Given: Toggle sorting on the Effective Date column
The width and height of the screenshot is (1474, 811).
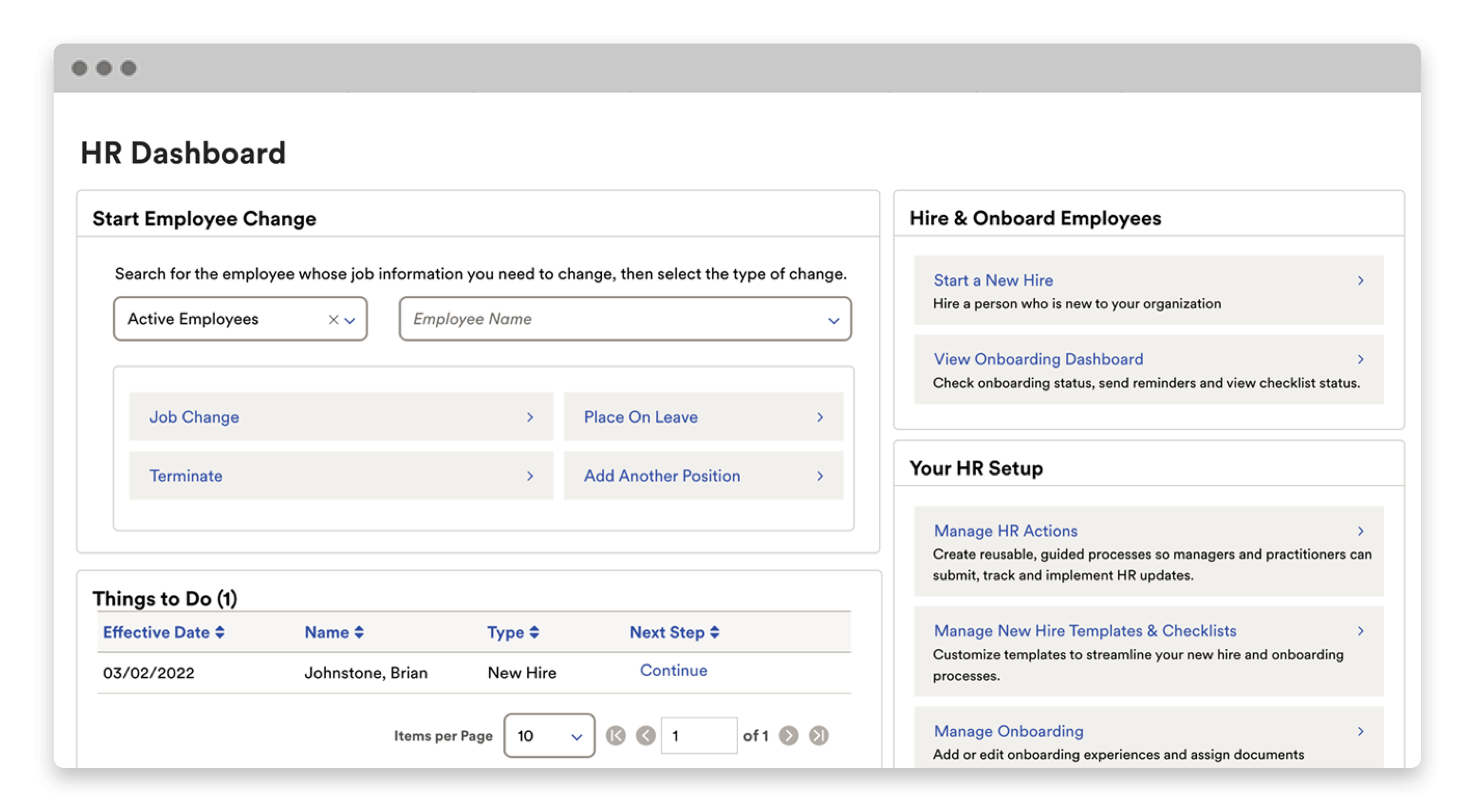Looking at the screenshot, I should tap(164, 632).
